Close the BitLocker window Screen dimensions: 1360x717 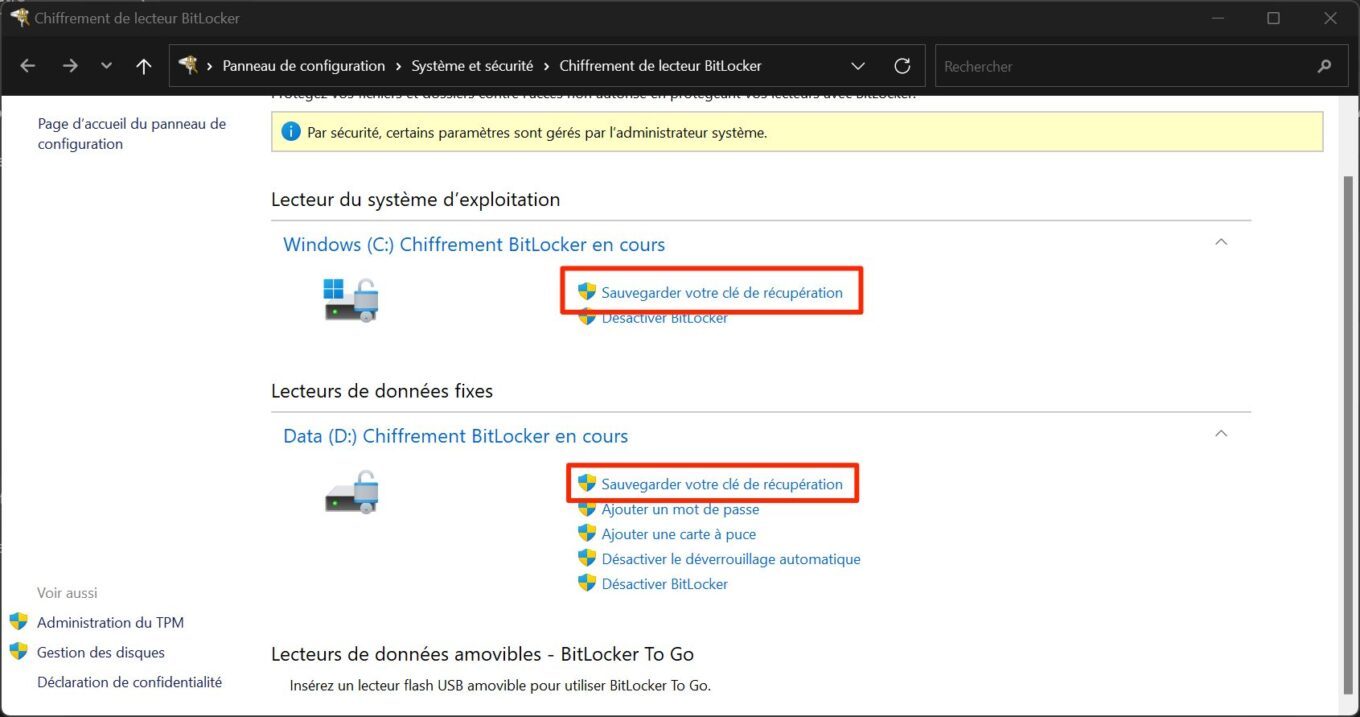pos(1330,18)
